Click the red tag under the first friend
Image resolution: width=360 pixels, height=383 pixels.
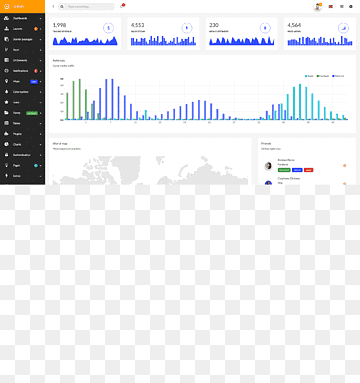(x=309, y=170)
